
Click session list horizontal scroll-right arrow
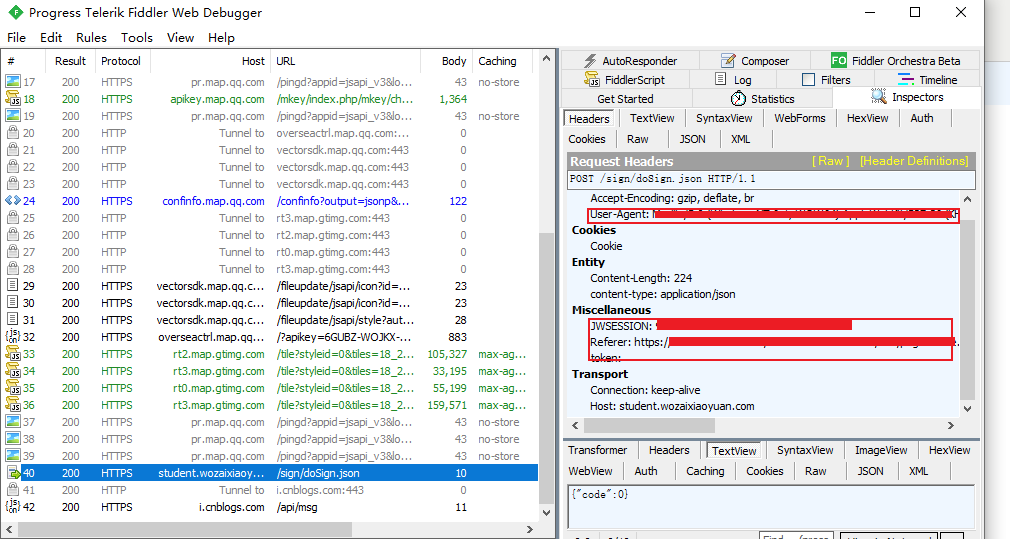tap(529, 529)
